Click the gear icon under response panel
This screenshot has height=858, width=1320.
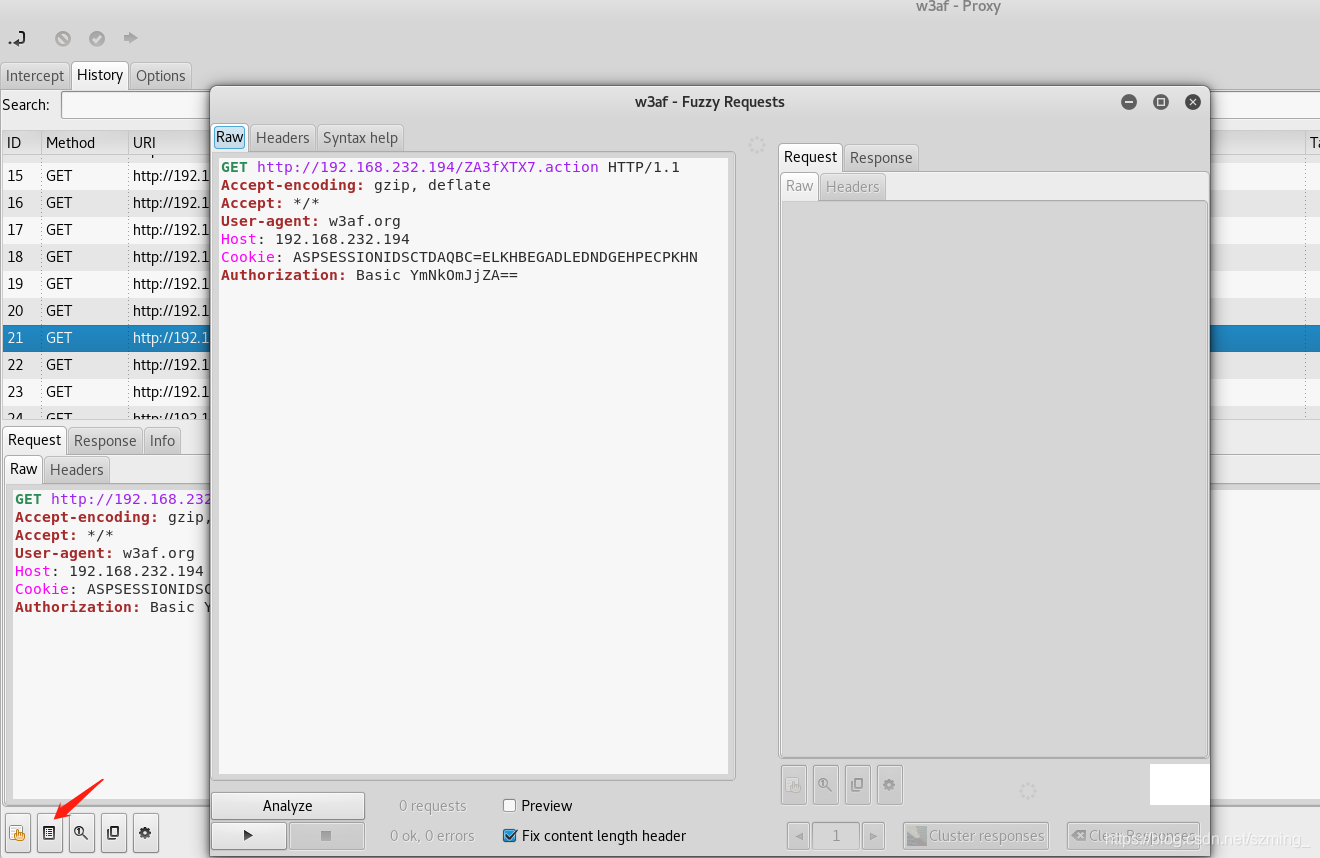coord(889,785)
